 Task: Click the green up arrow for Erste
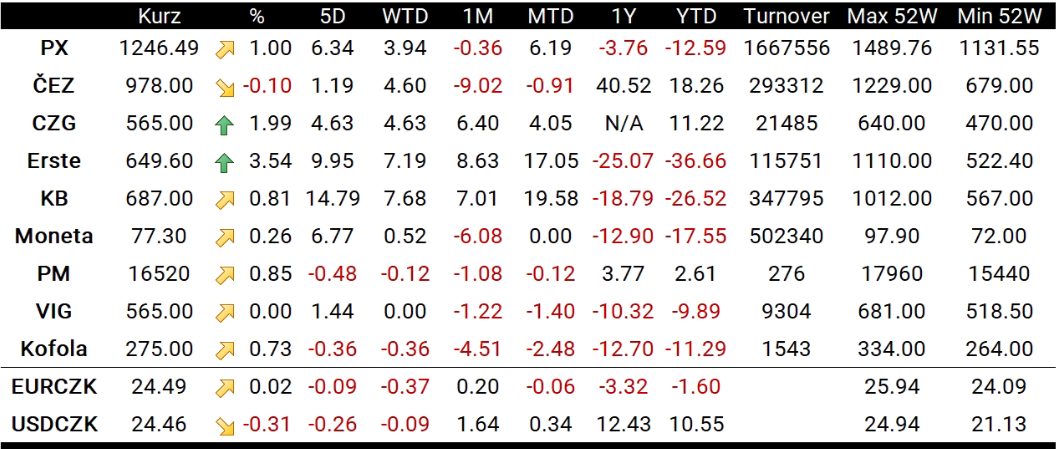point(225,162)
